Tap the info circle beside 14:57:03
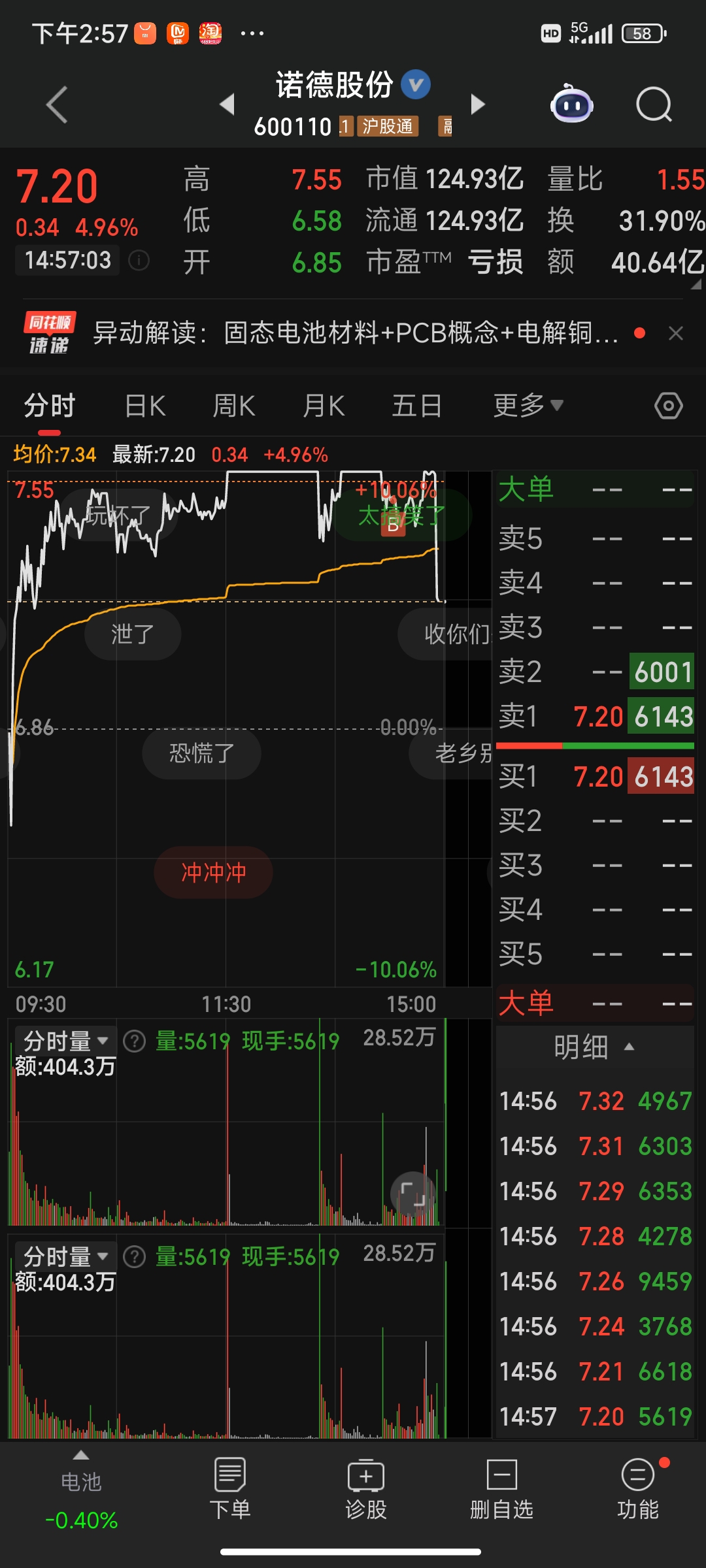The width and height of the screenshot is (706, 1568). tap(139, 261)
